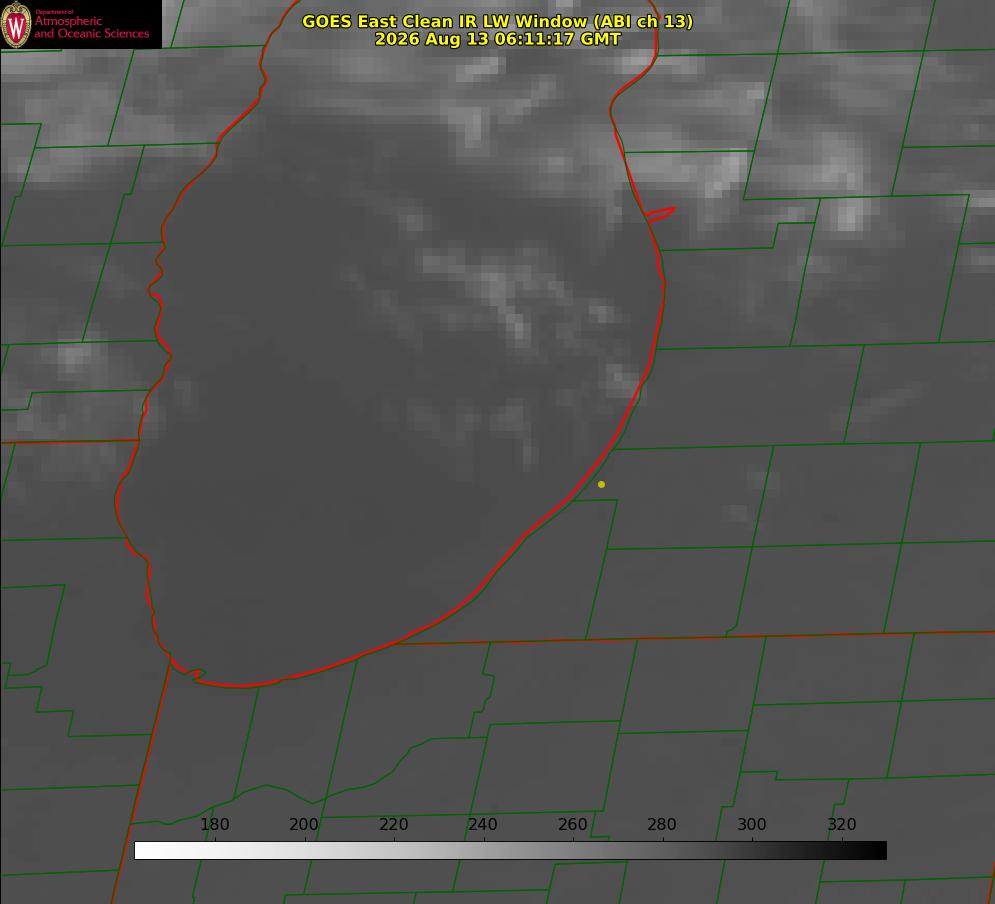
Task: Click the mid-gray center of the colorbar
Action: click(510, 851)
